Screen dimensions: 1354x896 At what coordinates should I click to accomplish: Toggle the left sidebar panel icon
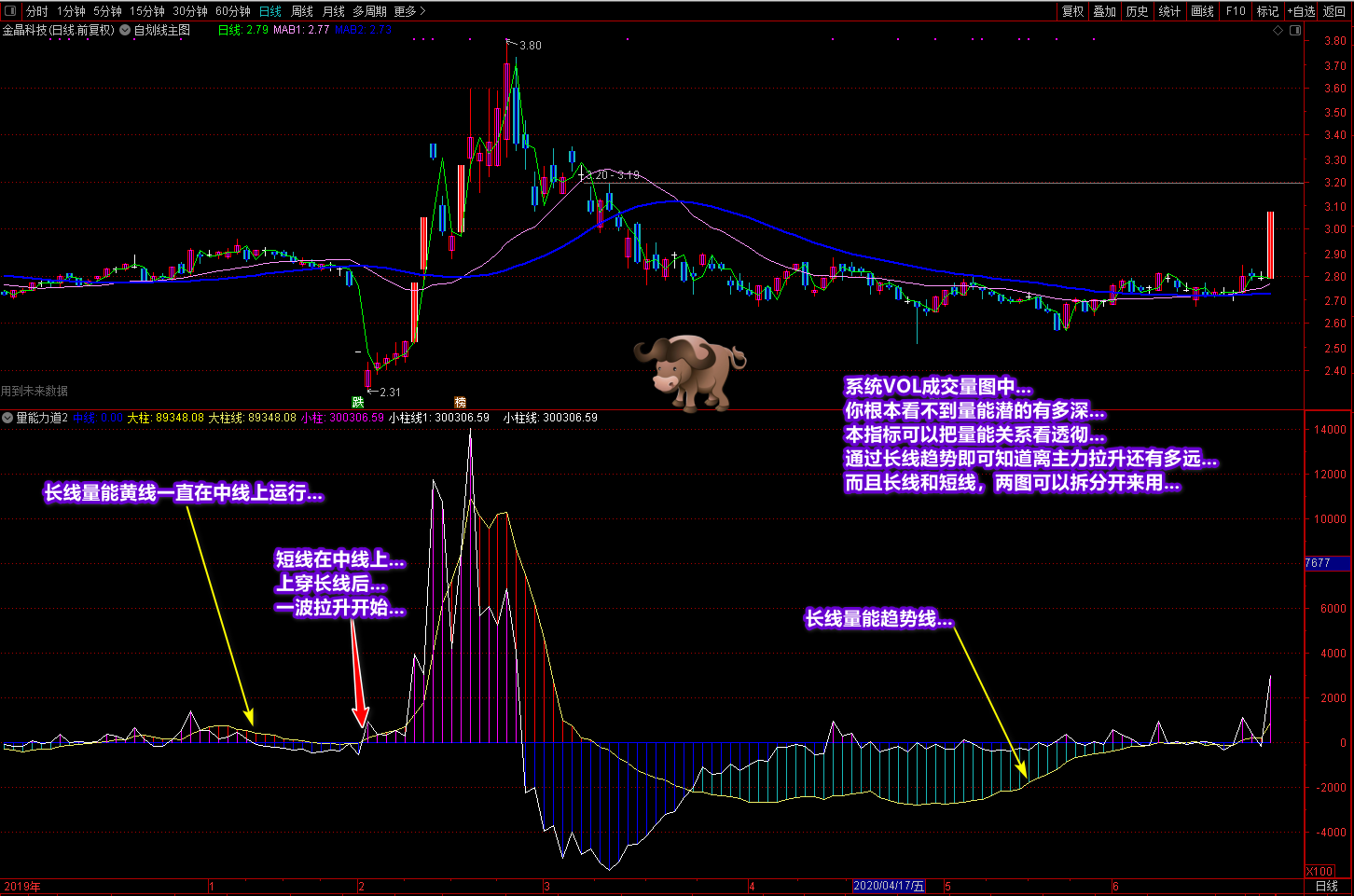coord(10,11)
